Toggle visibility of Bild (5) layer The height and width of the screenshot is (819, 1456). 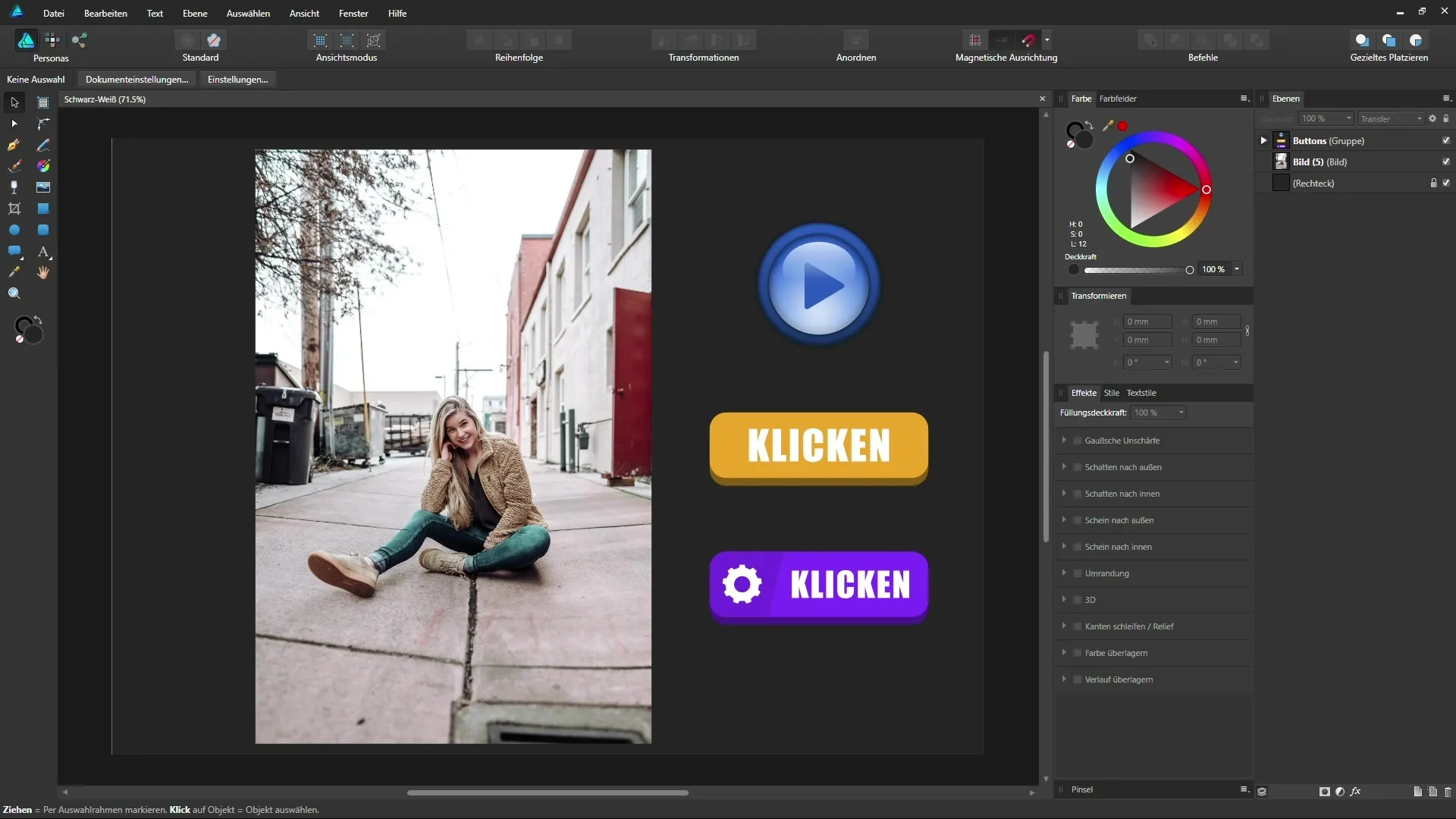pyautogui.click(x=1446, y=162)
